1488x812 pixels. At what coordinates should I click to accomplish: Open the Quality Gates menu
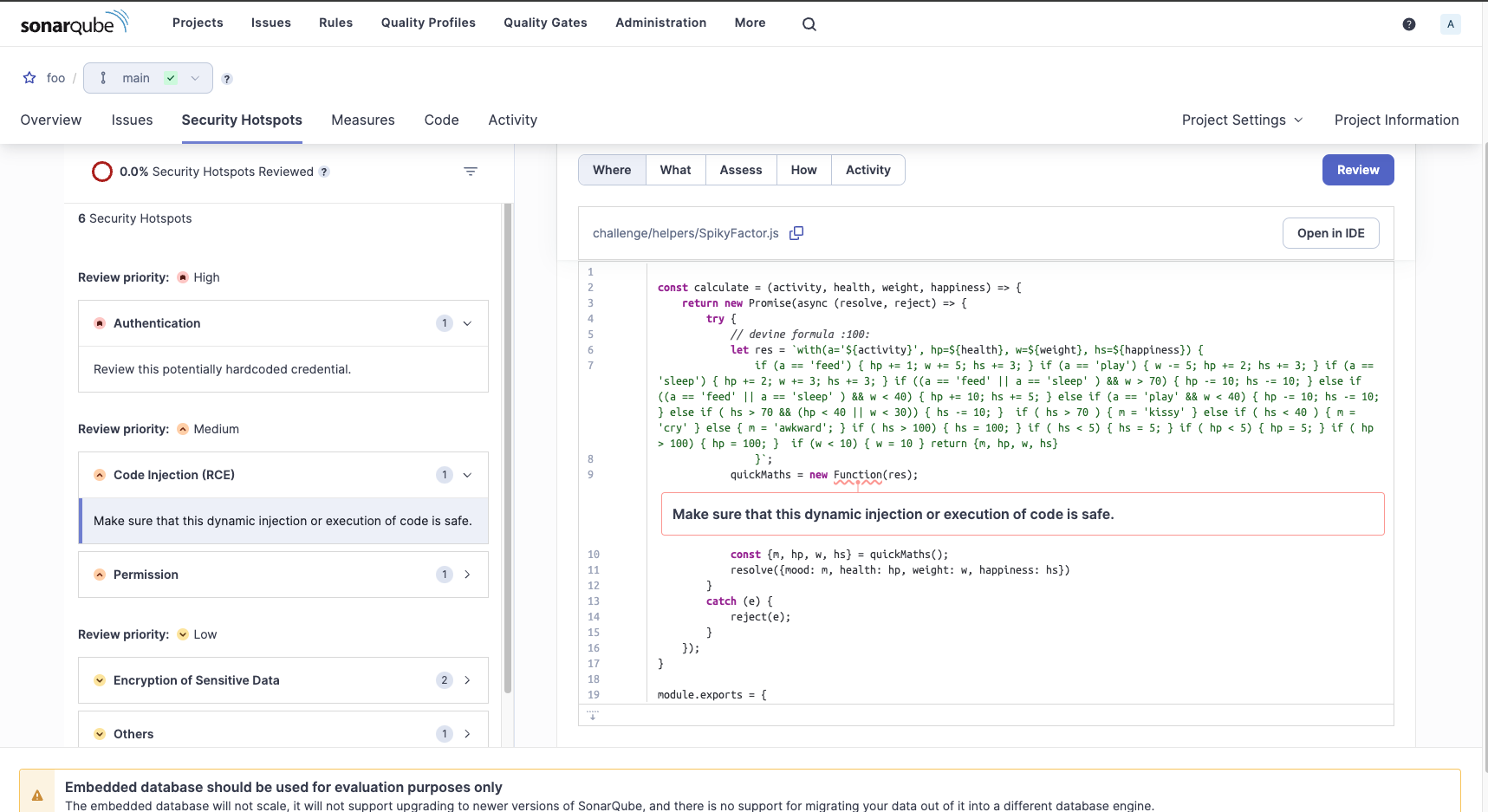(545, 23)
